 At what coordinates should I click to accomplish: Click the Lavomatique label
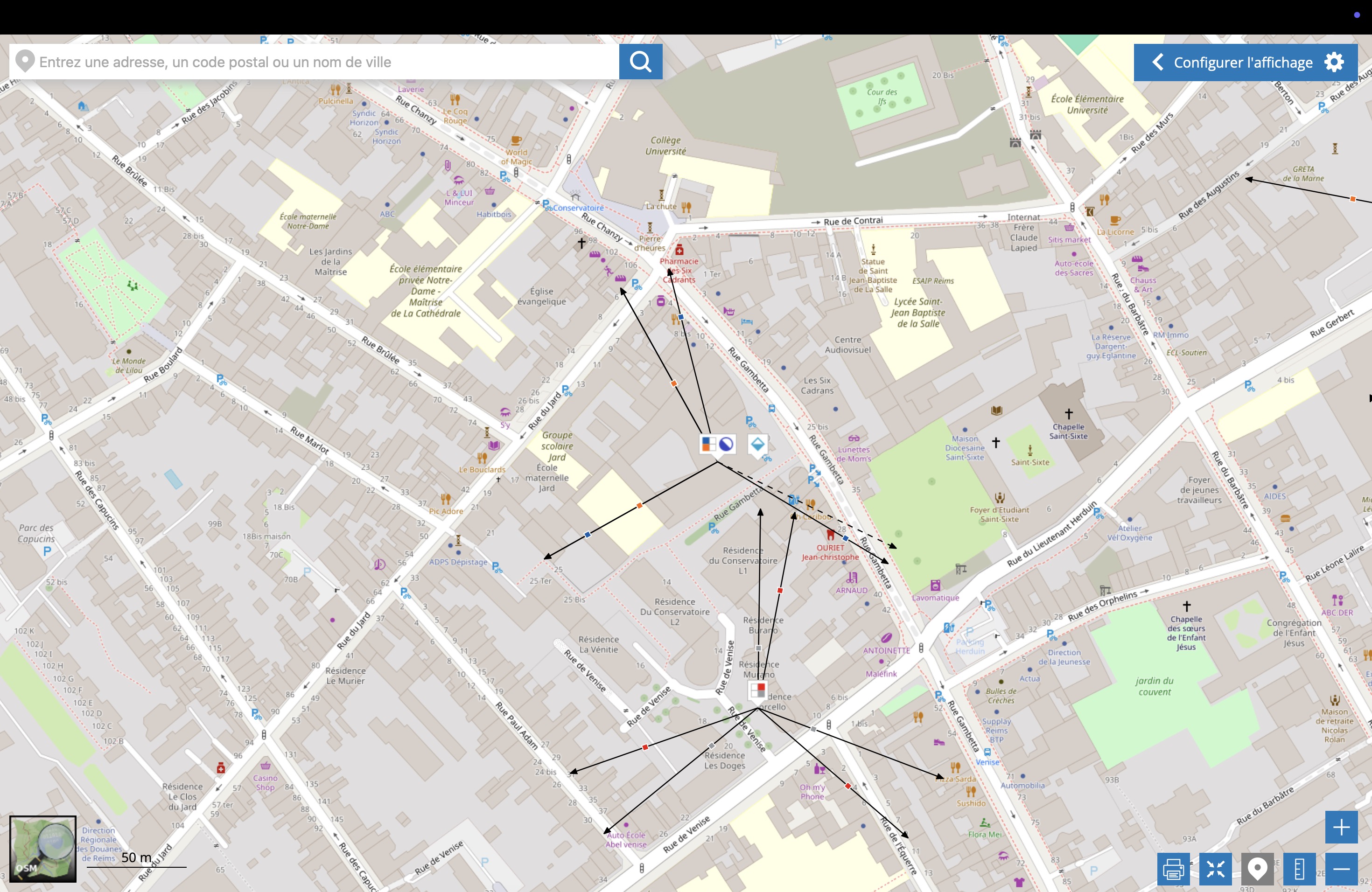935,598
